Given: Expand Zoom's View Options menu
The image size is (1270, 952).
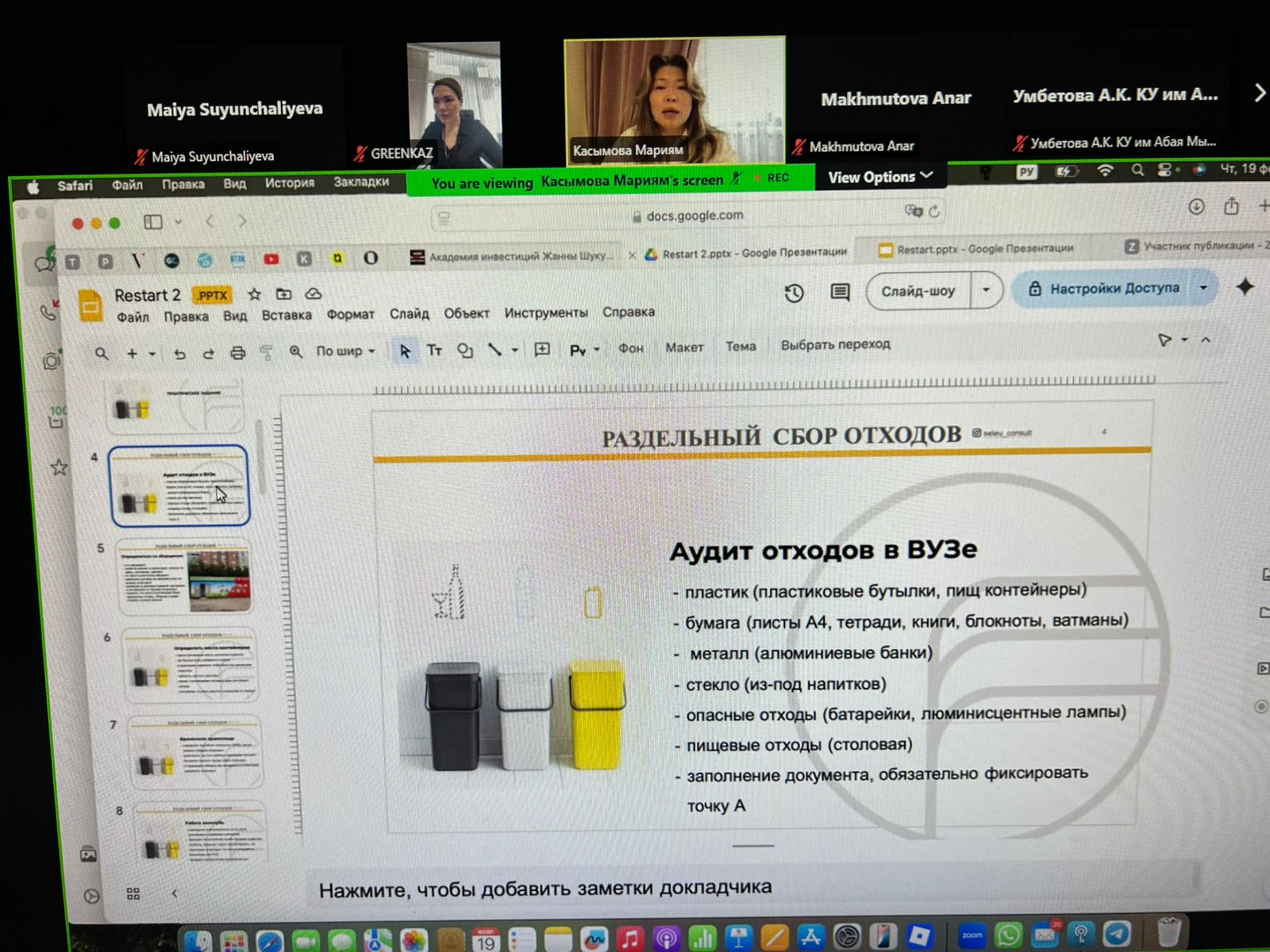Looking at the screenshot, I should (879, 177).
